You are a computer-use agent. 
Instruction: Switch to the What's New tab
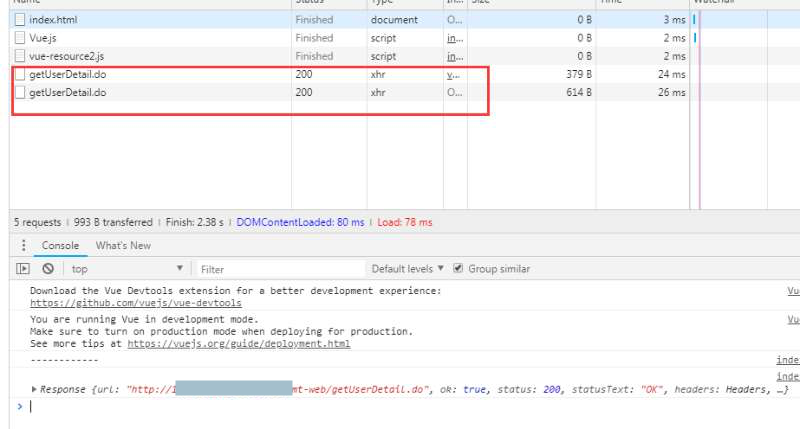tap(123, 245)
